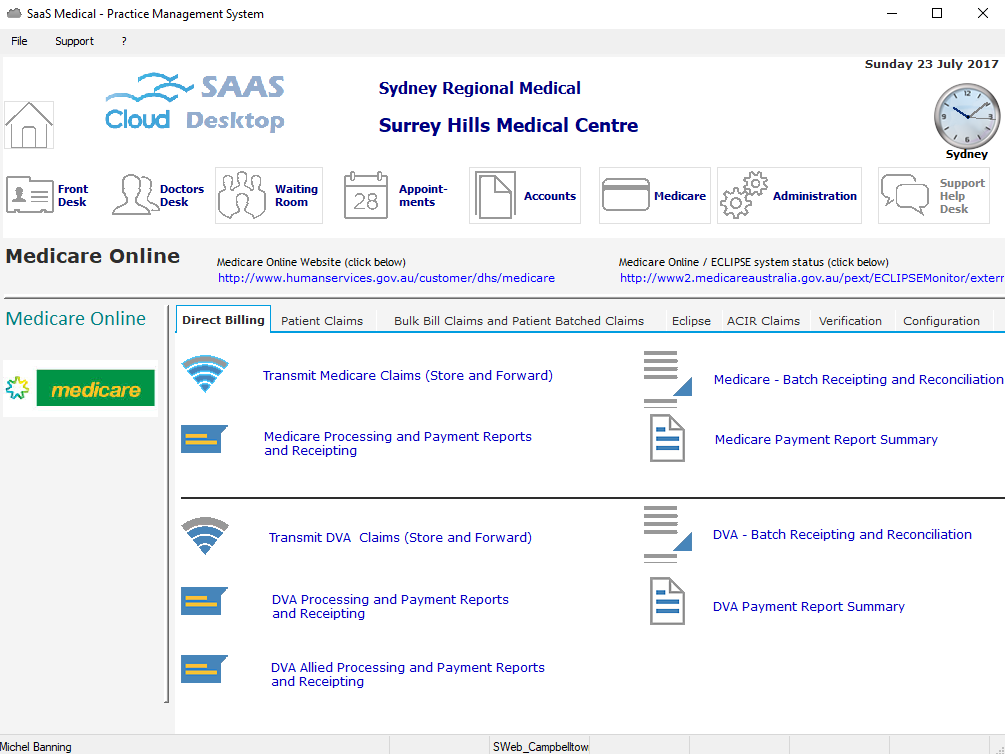The height and width of the screenshot is (754, 1005).
Task: Click the icon beside DVA Processing and Payment Reports
Action: tap(204, 601)
